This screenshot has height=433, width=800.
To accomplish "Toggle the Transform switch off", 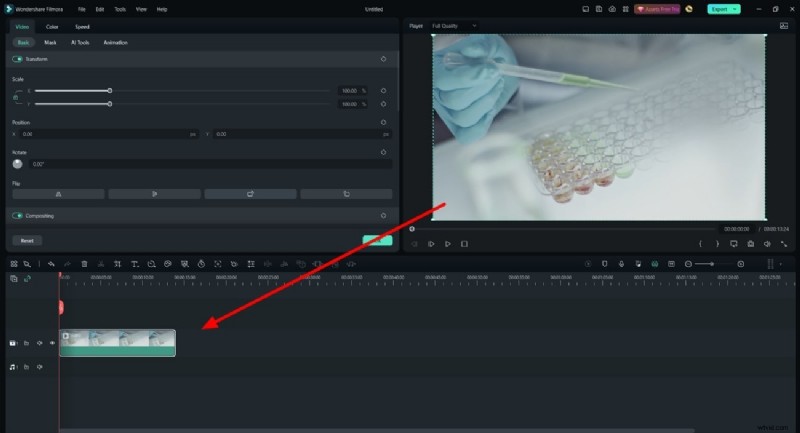I will click(x=17, y=59).
